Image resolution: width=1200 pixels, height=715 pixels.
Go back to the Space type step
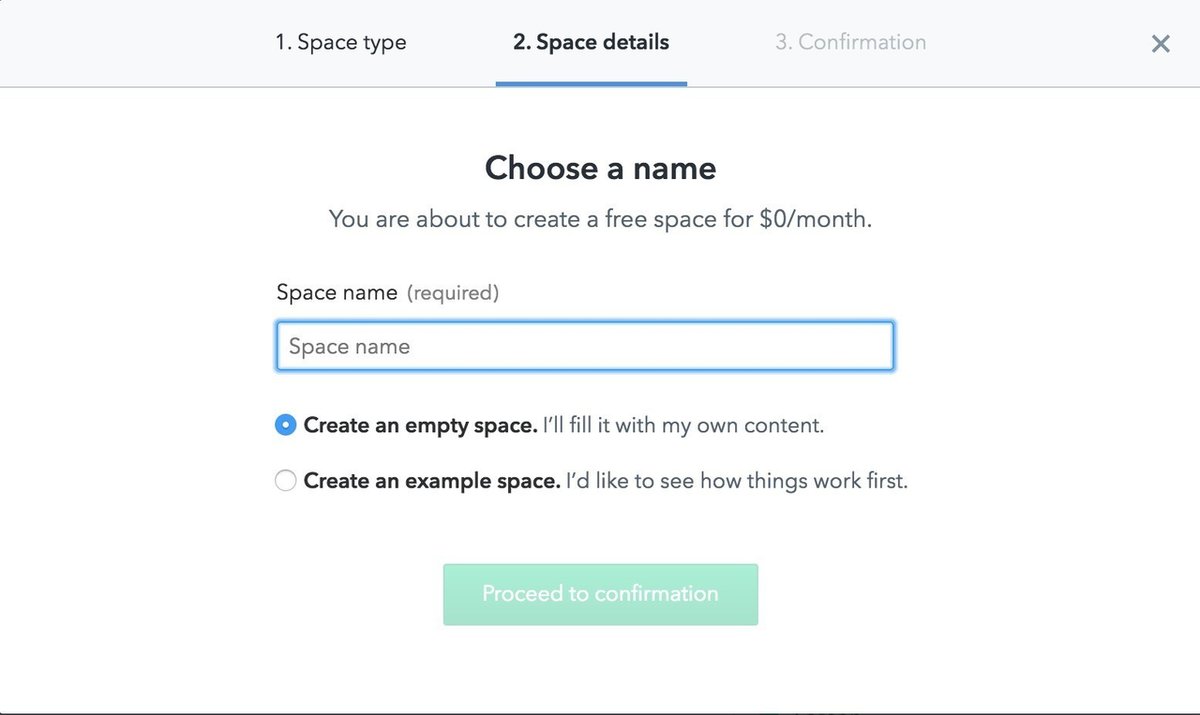(x=341, y=43)
